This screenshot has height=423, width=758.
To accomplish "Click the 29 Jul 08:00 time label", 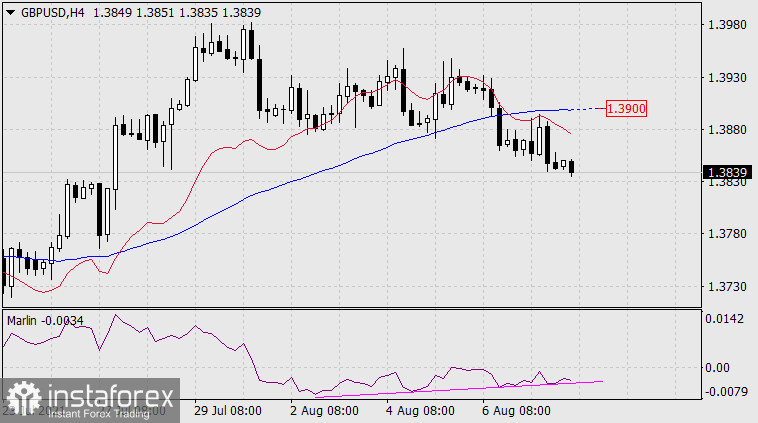I will click(x=227, y=410).
